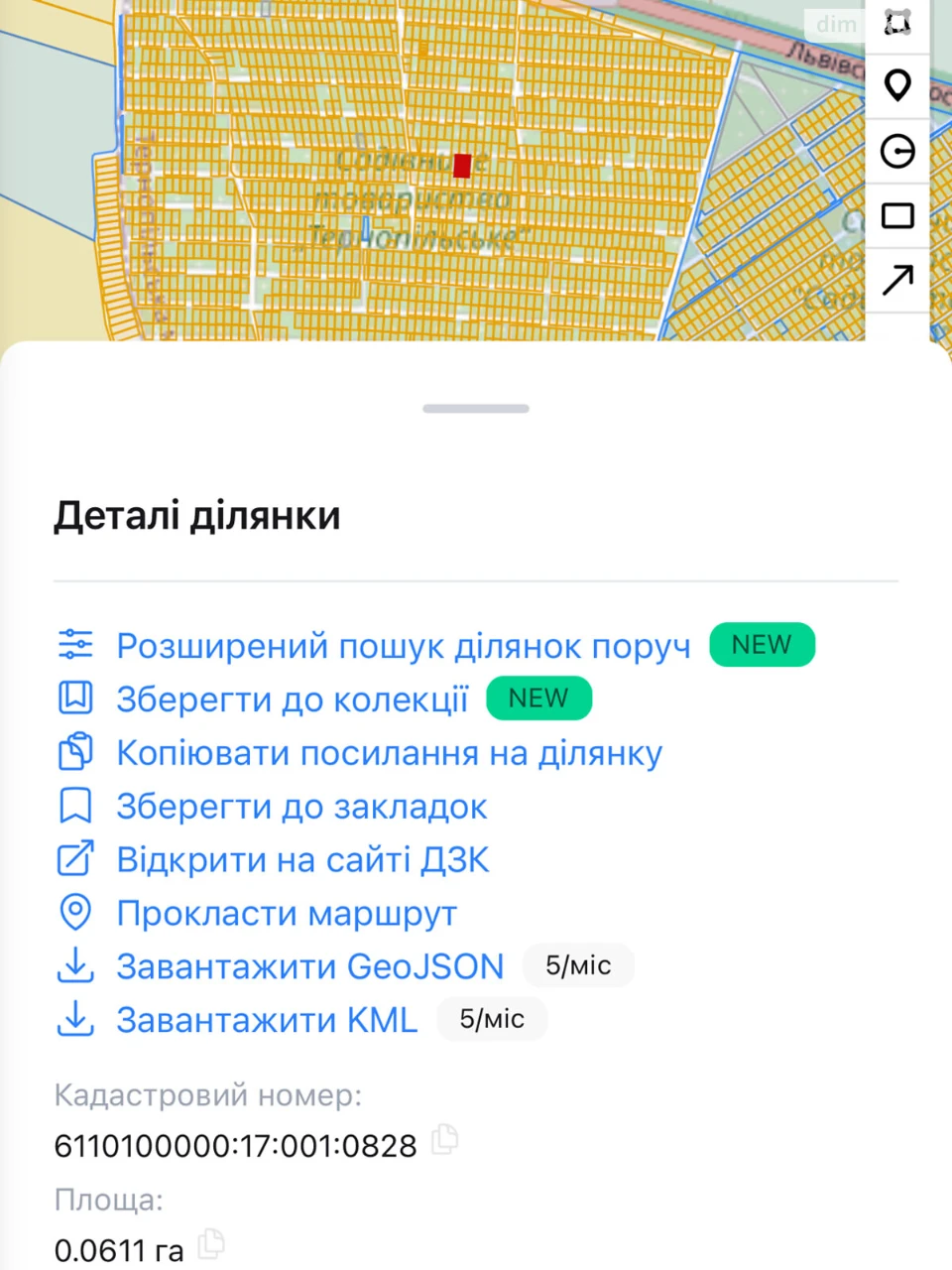Open Зберегти до колекції link

click(293, 699)
